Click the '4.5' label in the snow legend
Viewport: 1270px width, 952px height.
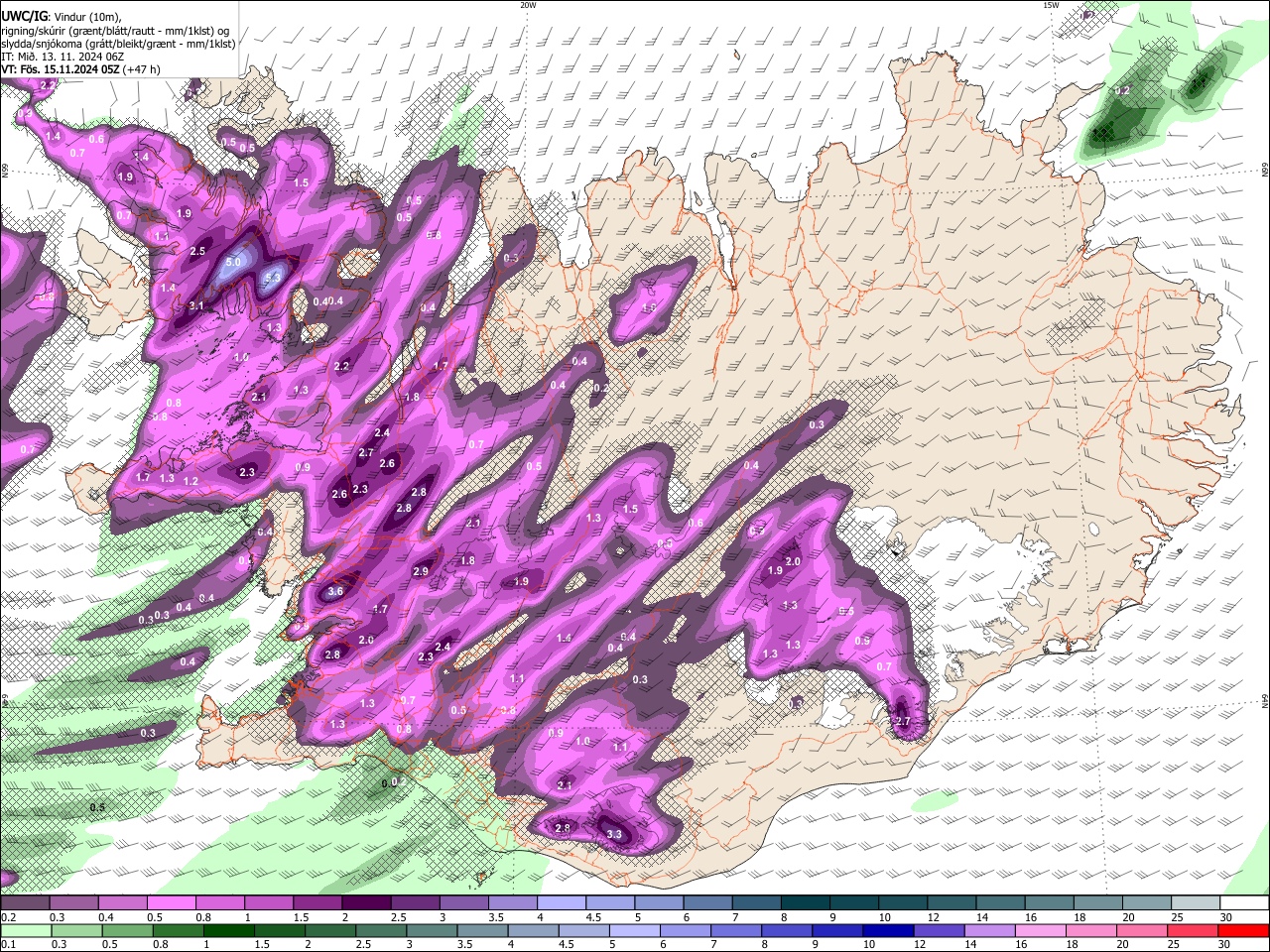(592, 917)
